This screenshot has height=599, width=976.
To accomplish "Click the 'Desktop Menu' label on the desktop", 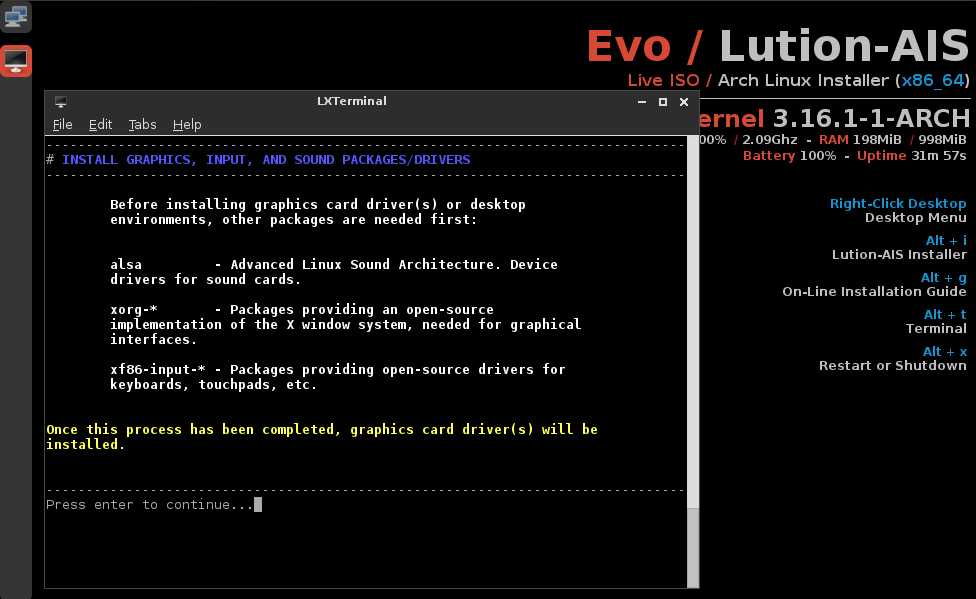I will pyautogui.click(x=916, y=218).
